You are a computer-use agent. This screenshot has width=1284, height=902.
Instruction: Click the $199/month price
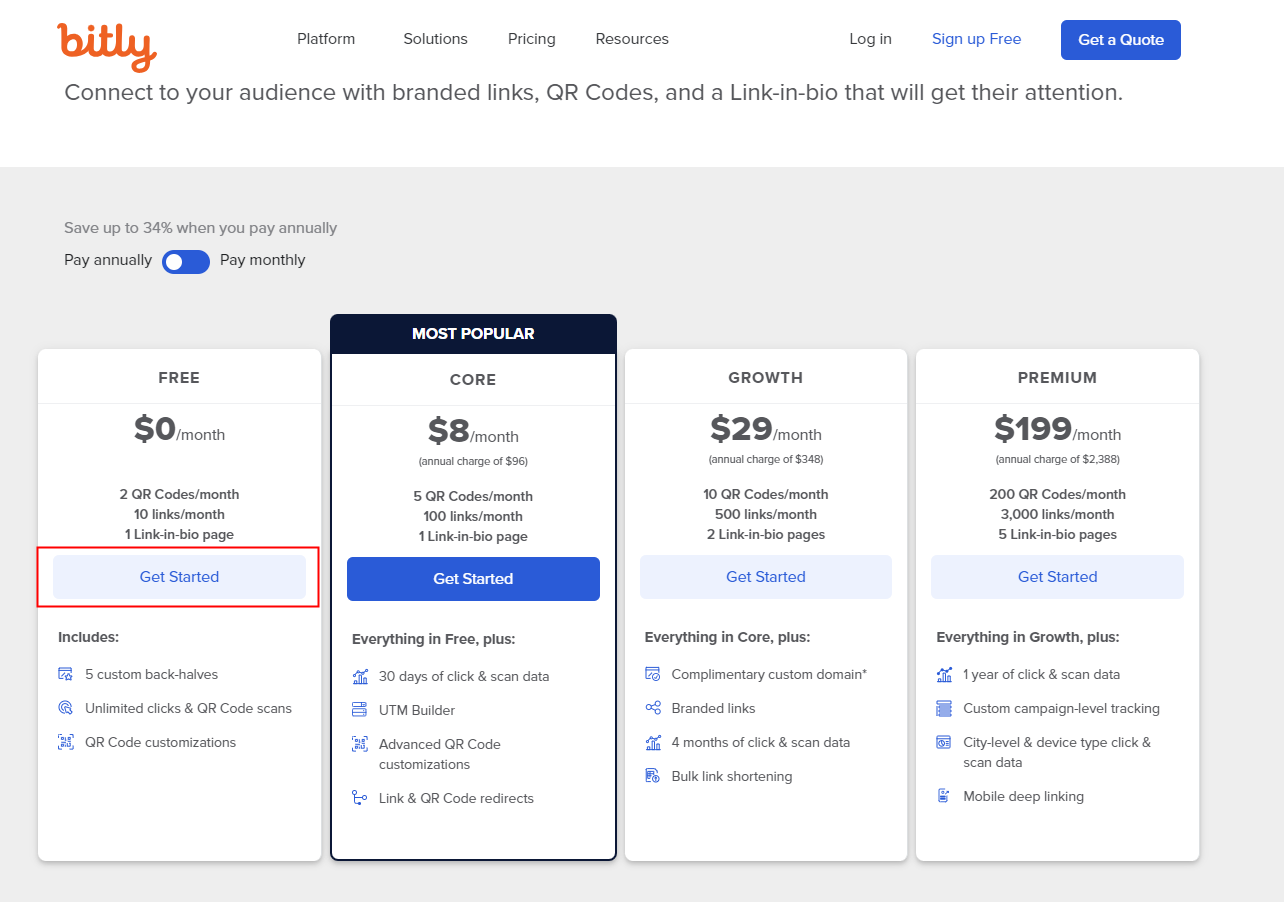pos(1057,430)
